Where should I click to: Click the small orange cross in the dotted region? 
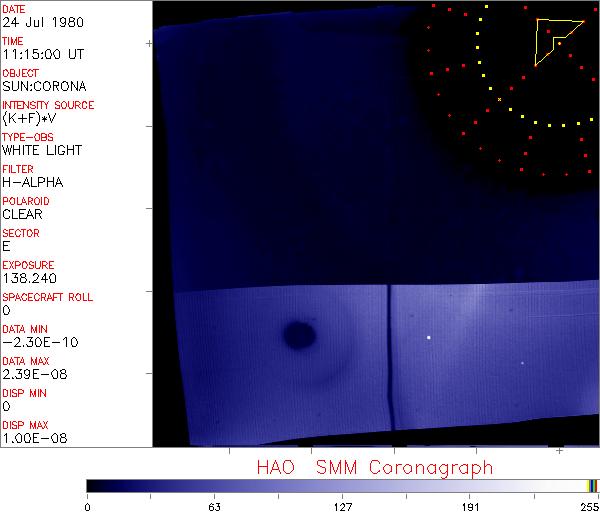pyautogui.click(x=499, y=98)
